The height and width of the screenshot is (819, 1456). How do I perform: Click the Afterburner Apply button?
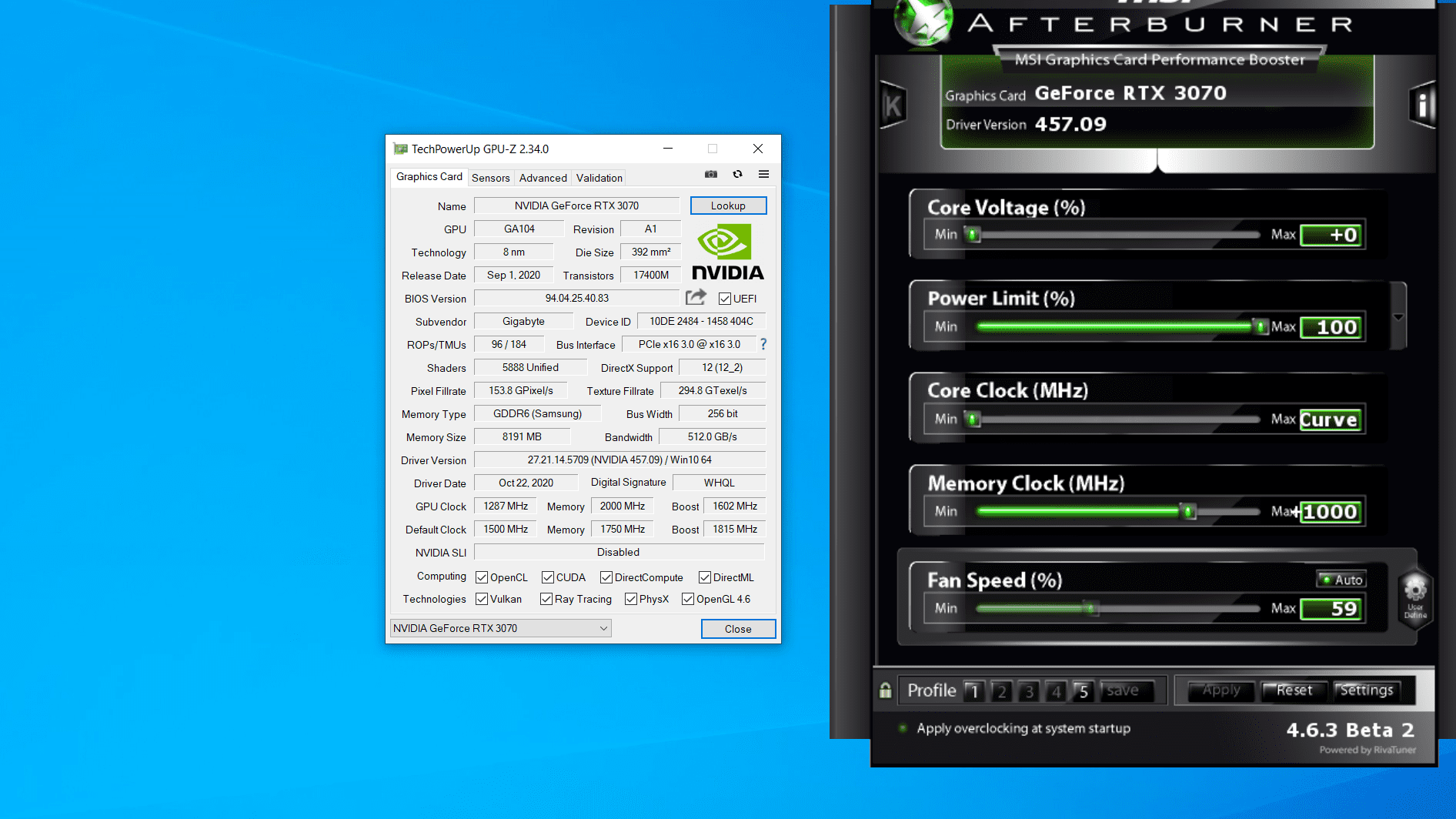coord(1221,690)
